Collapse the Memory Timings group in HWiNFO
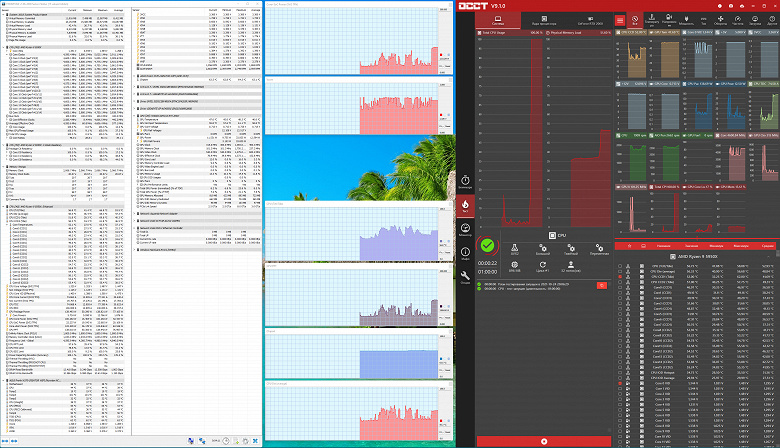 coord(3,167)
